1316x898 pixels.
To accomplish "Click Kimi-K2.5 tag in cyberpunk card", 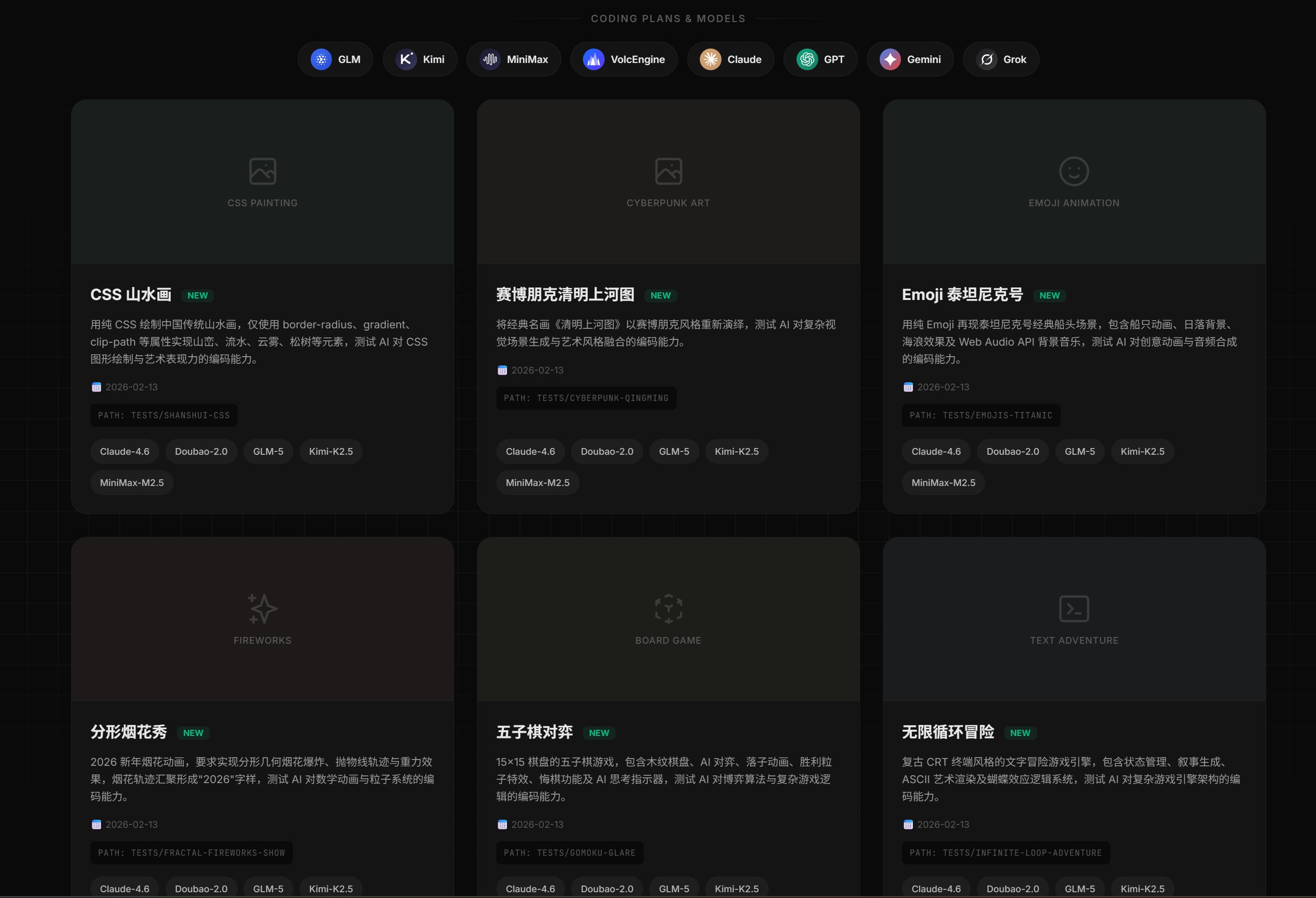I will tap(736, 451).
